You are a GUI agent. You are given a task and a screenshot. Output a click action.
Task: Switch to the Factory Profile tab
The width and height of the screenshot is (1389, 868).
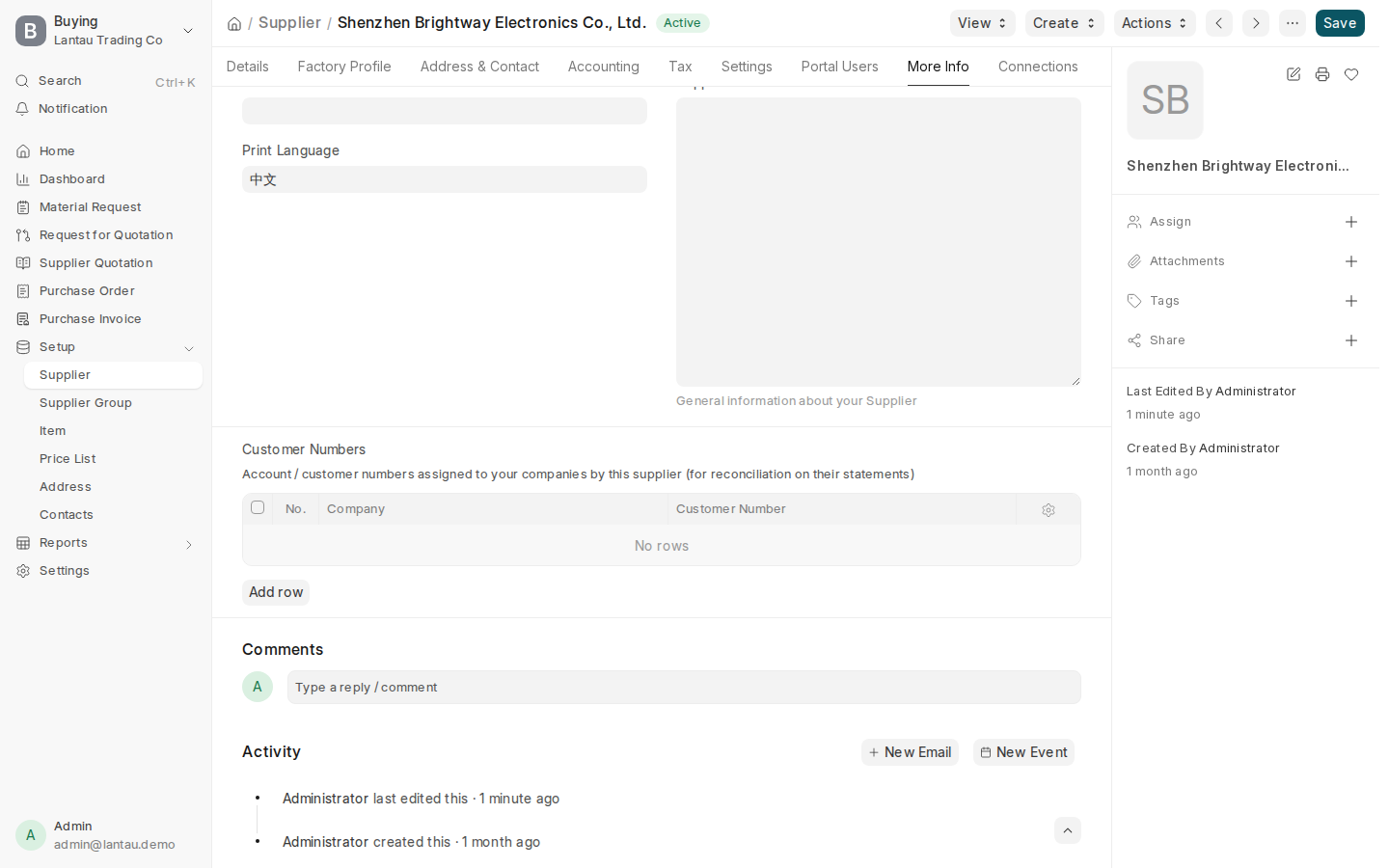[x=344, y=67]
